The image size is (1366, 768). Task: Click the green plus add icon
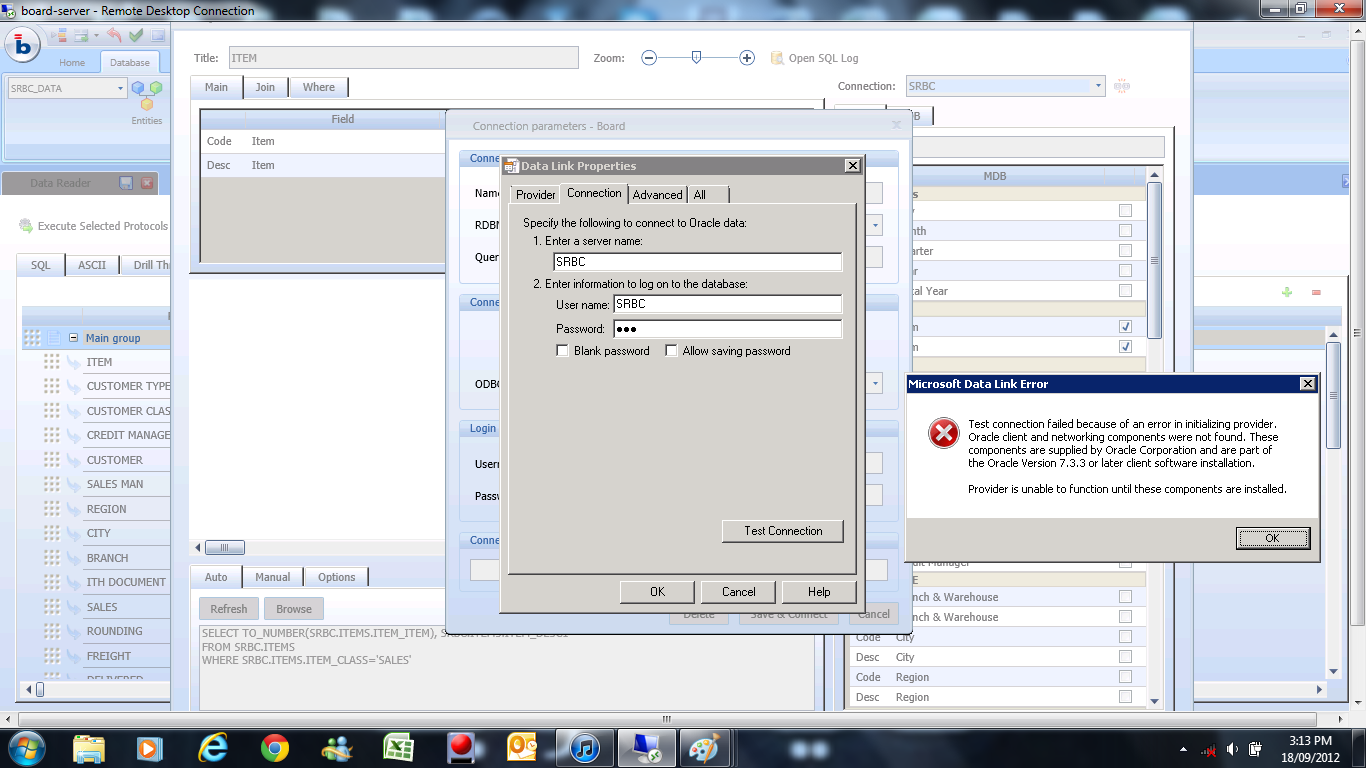1287,292
